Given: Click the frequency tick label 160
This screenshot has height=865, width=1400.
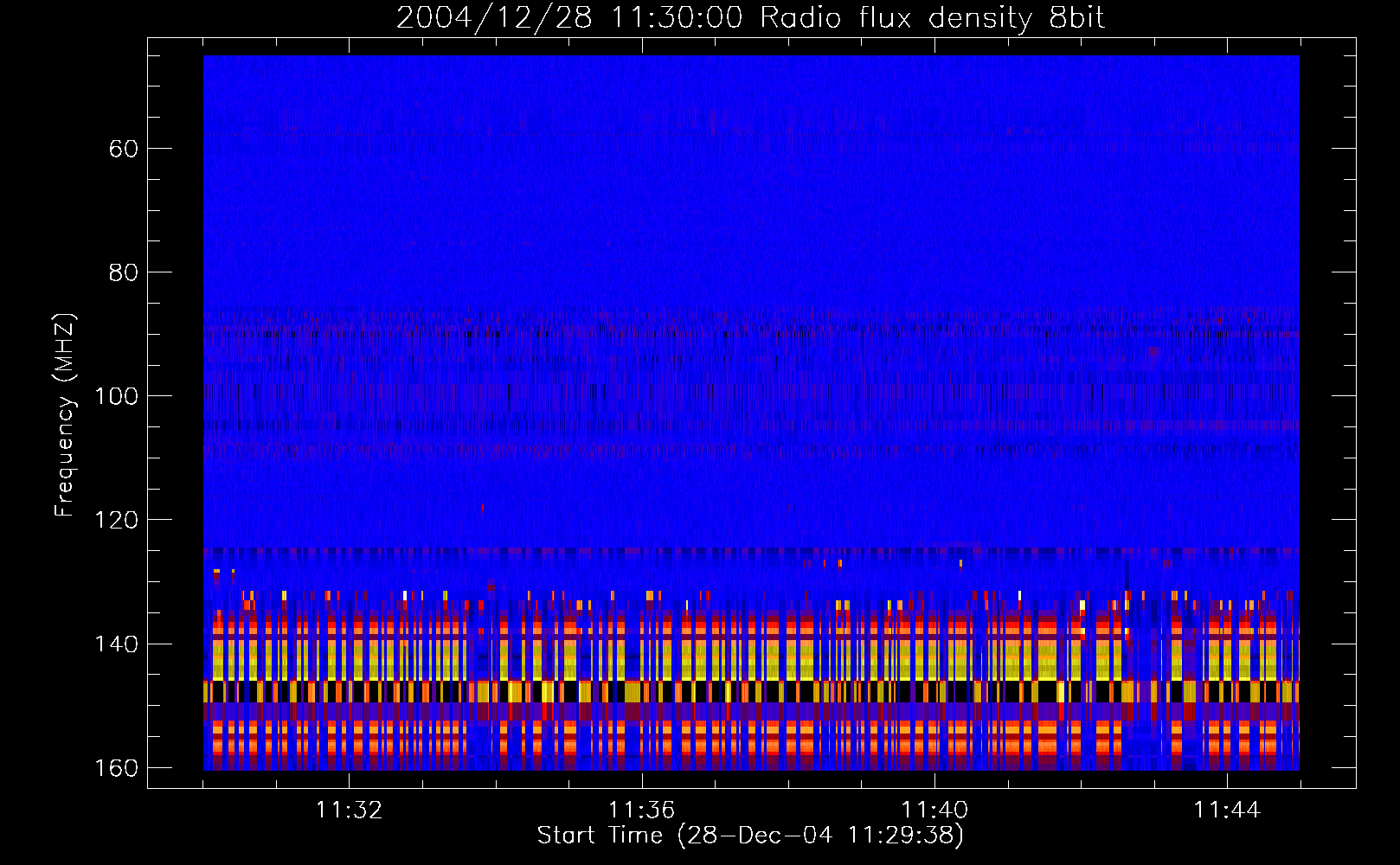Looking at the screenshot, I should [x=116, y=768].
